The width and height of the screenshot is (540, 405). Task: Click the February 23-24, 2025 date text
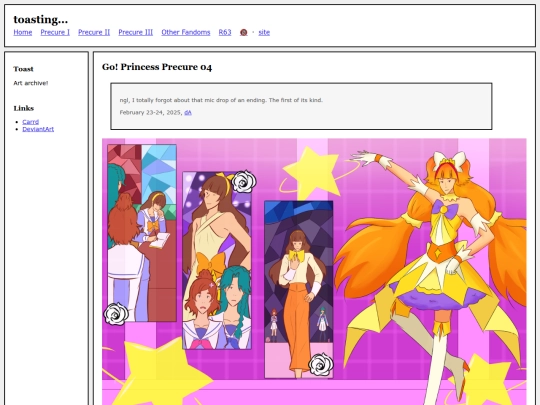pos(151,113)
